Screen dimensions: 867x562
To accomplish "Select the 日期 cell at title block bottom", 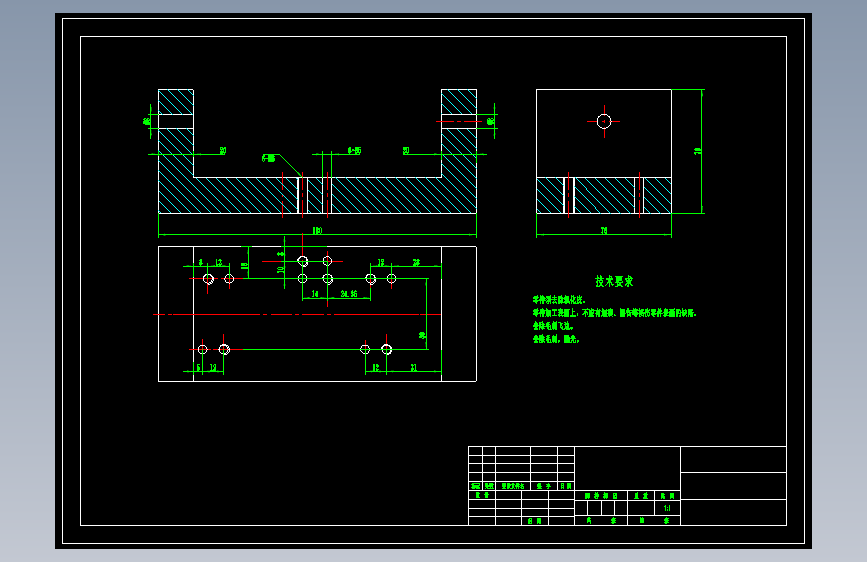I will pyautogui.click(x=535, y=521).
